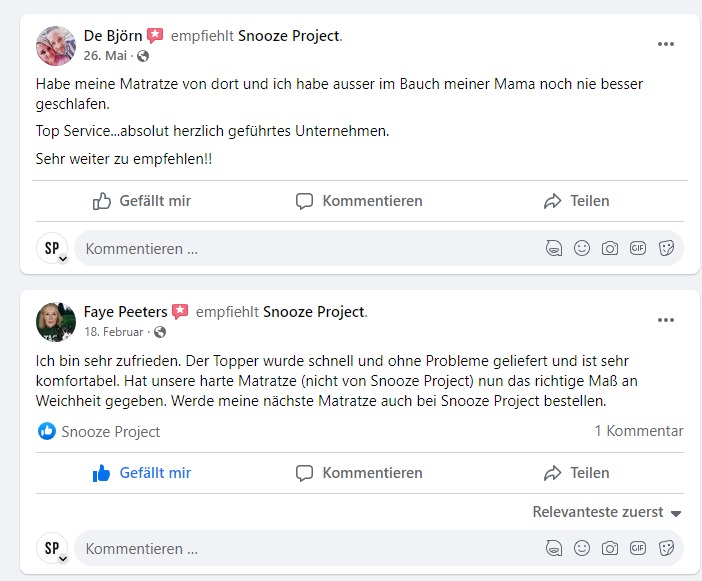Open De Björn's profile picture
This screenshot has width=702, height=581.
(56, 46)
